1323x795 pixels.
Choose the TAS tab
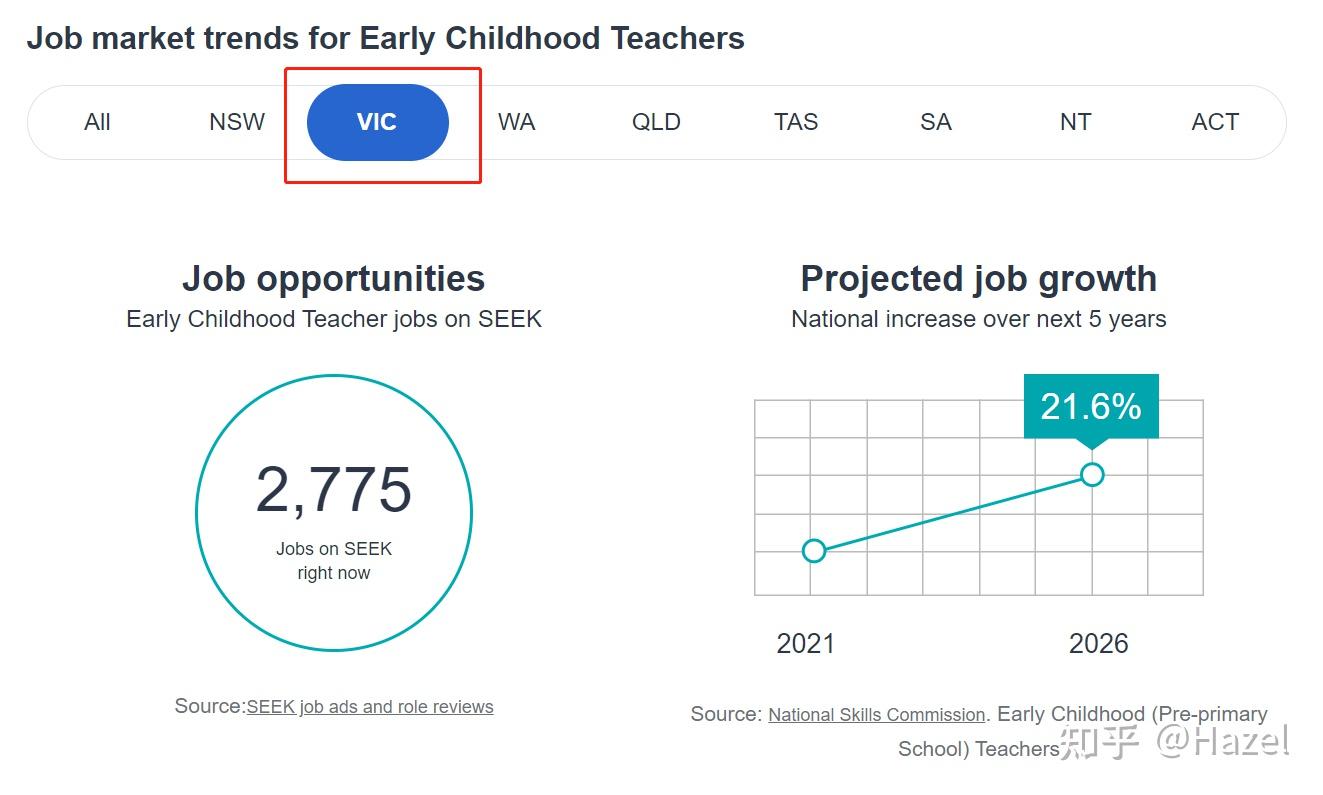(796, 122)
